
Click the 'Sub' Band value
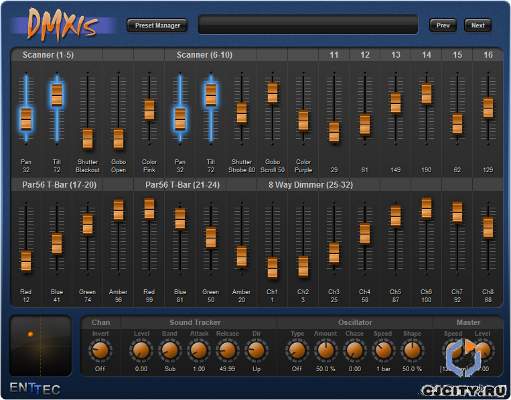pyautogui.click(x=170, y=369)
